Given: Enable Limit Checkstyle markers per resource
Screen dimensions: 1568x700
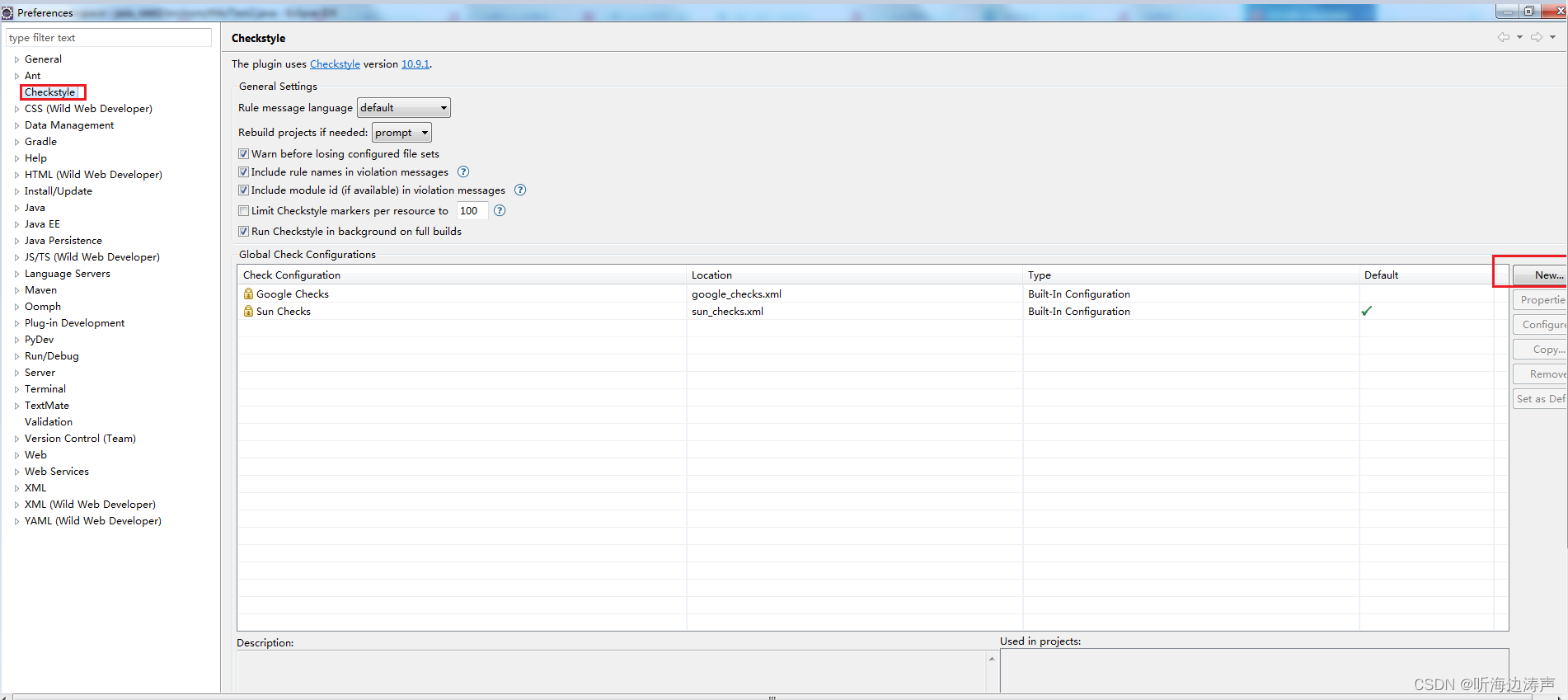Looking at the screenshot, I should (x=243, y=210).
